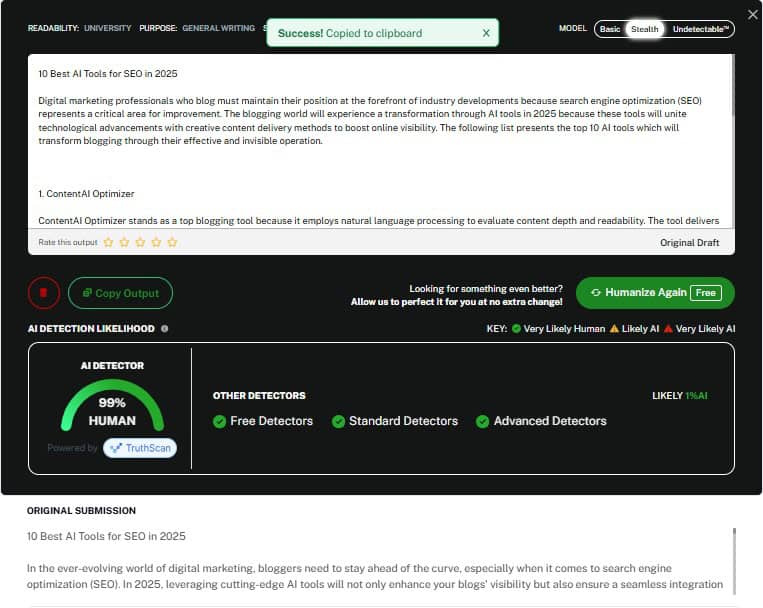Click the AI Detection Likelihood info icon
Viewport: 763px width, 608px height.
pos(164,329)
